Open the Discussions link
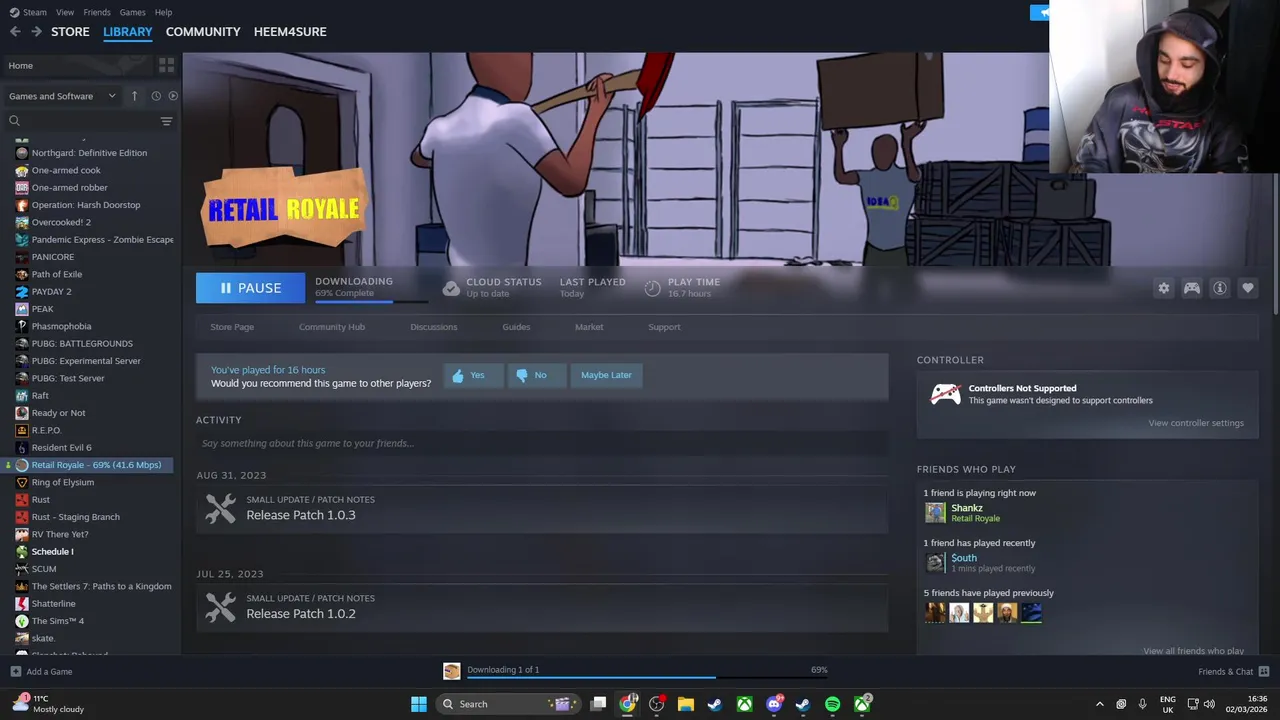This screenshot has height=720, width=1280. point(433,327)
